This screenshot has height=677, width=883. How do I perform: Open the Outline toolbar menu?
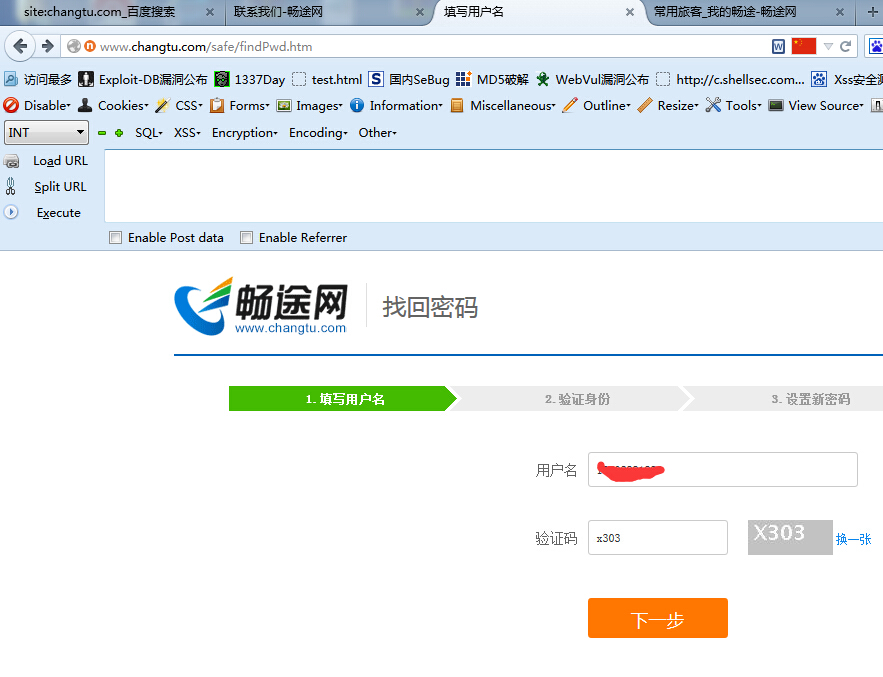click(x=596, y=105)
